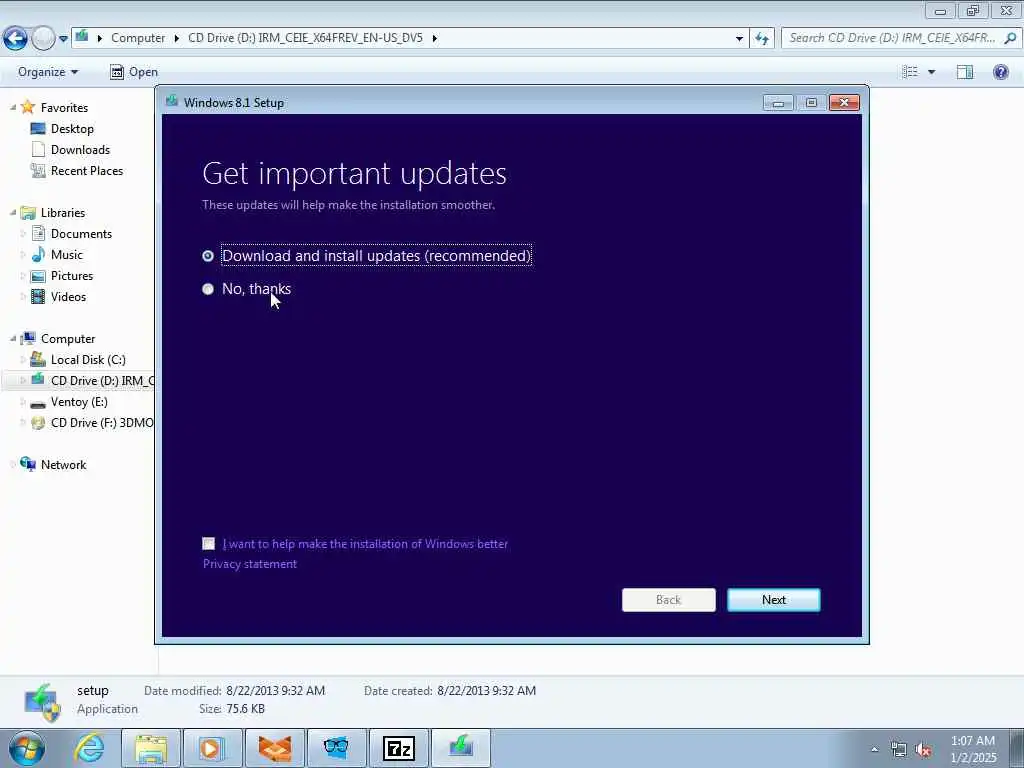Open the Privacy statement link
1024x768 pixels.
tap(249, 564)
